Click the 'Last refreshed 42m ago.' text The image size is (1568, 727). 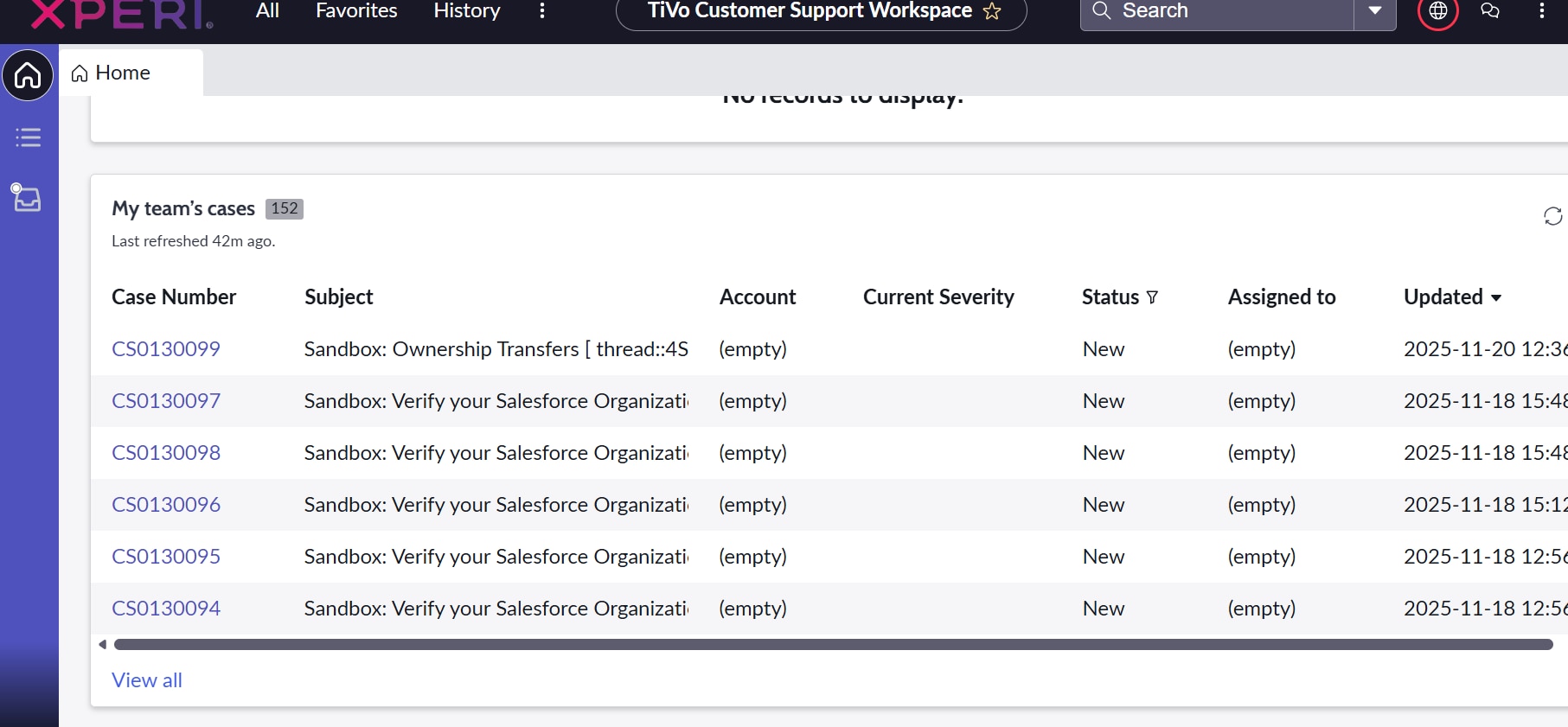point(194,241)
